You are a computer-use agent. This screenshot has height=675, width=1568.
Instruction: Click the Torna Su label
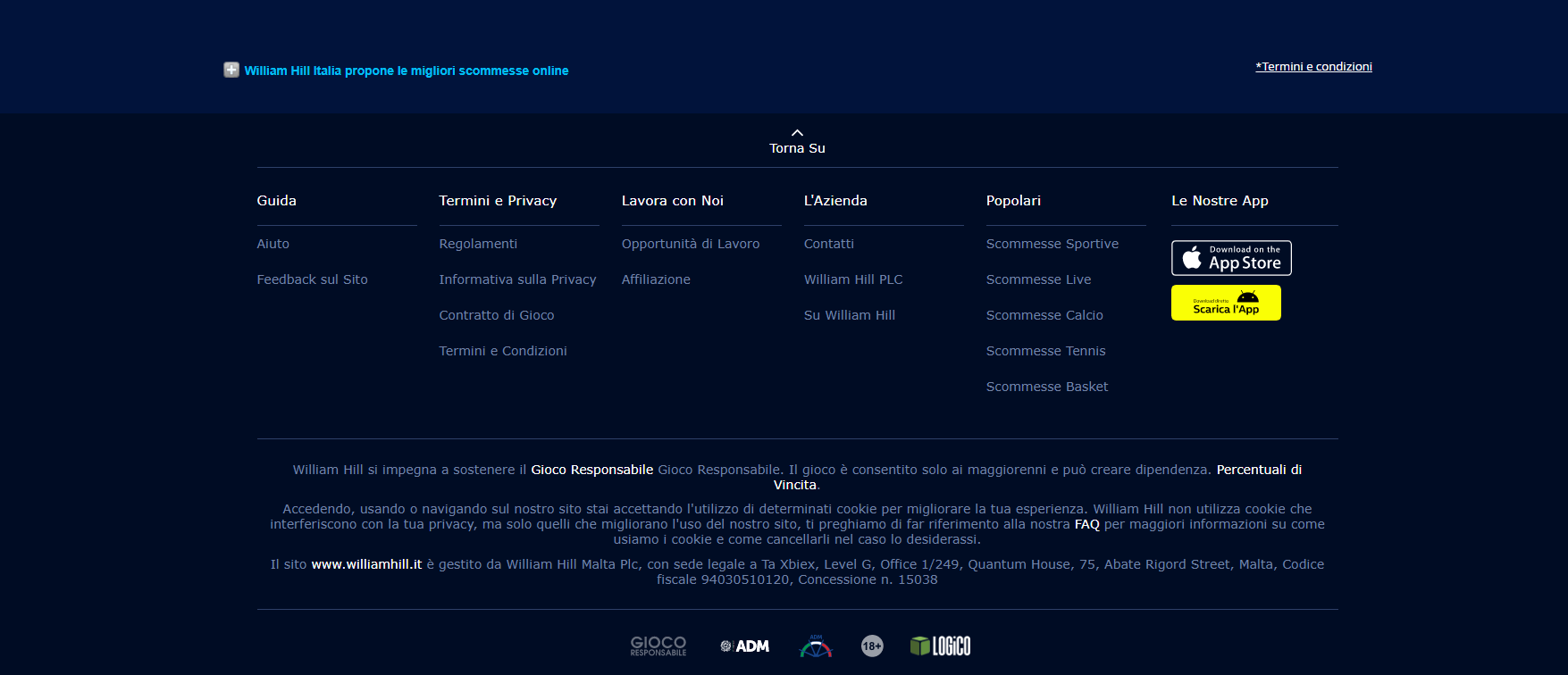tap(797, 148)
